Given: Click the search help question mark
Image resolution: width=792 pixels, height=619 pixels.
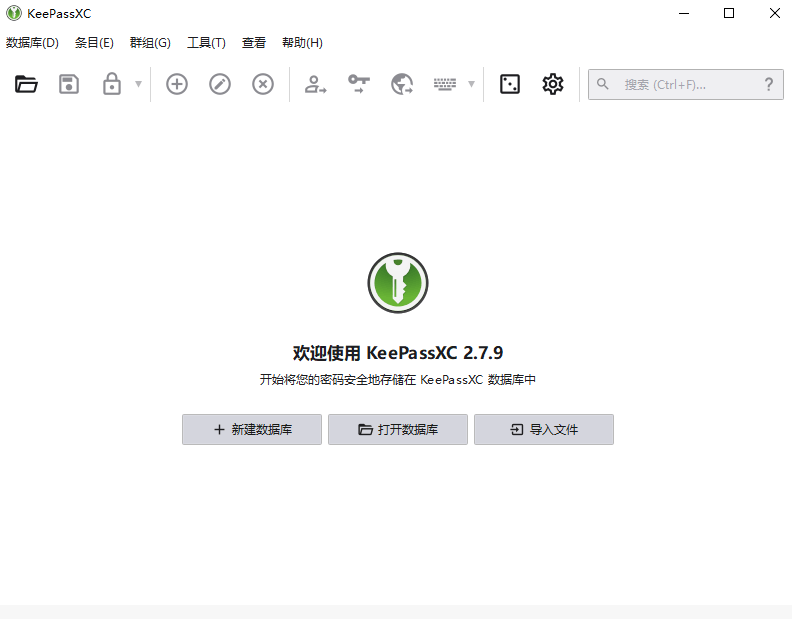Looking at the screenshot, I should click(x=769, y=84).
